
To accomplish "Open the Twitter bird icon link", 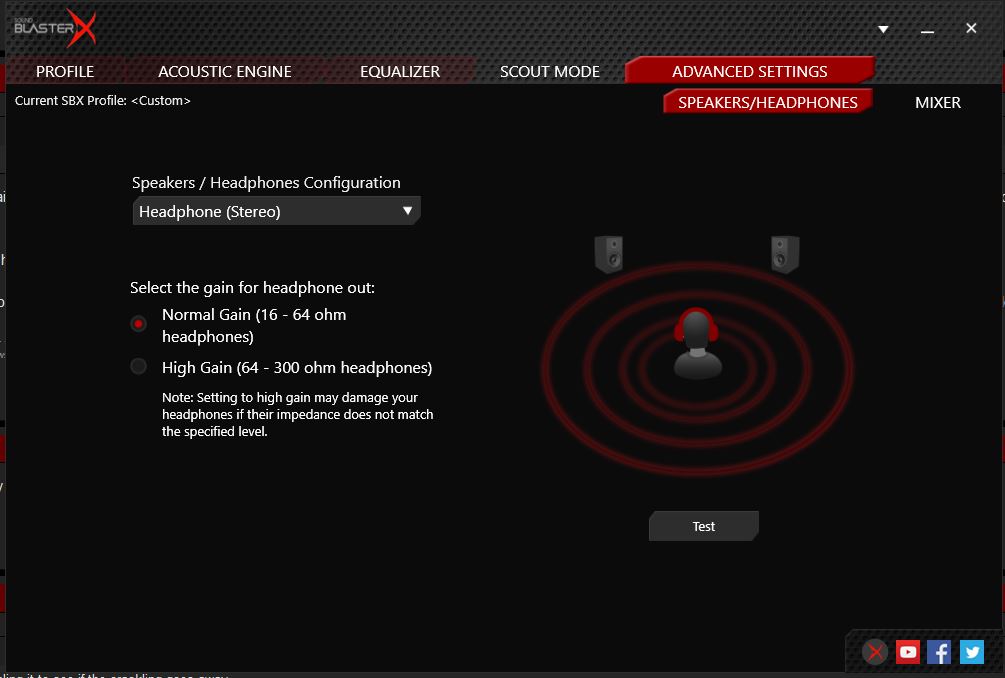I will [x=971, y=652].
